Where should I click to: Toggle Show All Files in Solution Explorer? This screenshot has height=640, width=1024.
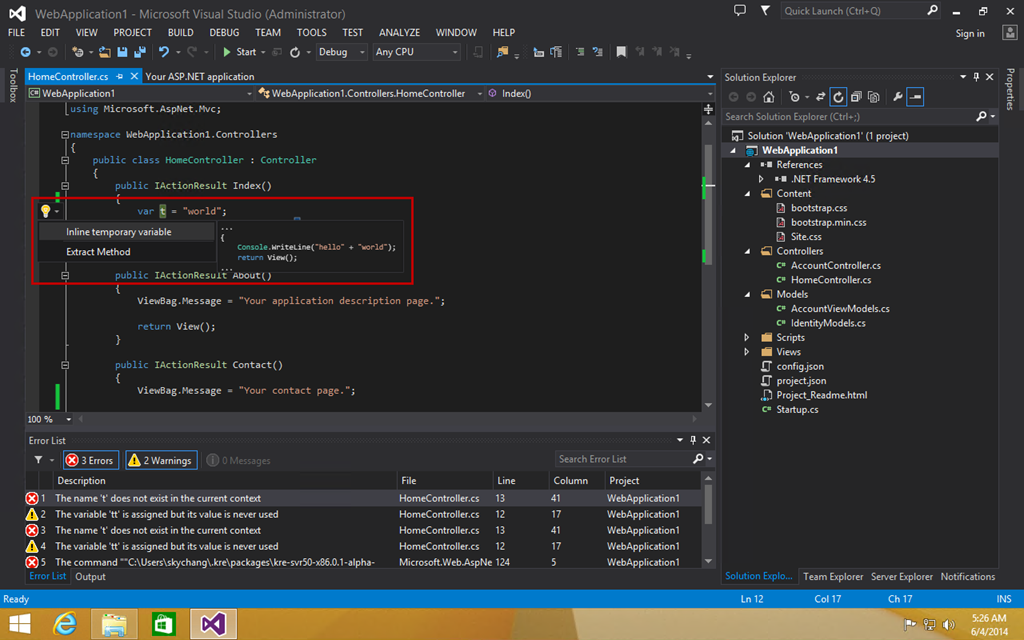[874, 97]
